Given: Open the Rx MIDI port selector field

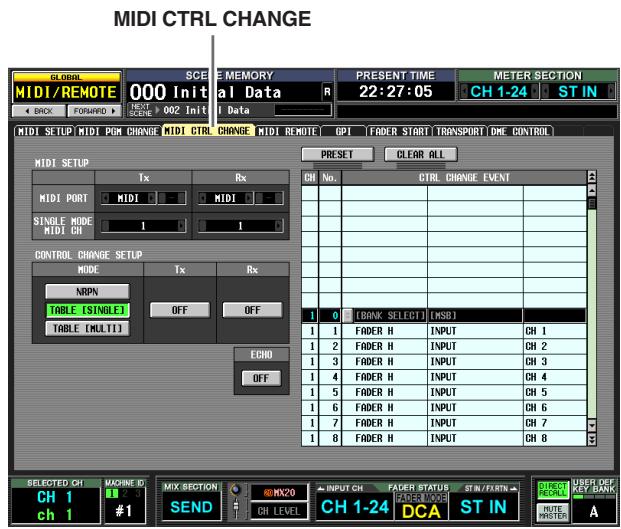Looking at the screenshot, I should point(225,198).
